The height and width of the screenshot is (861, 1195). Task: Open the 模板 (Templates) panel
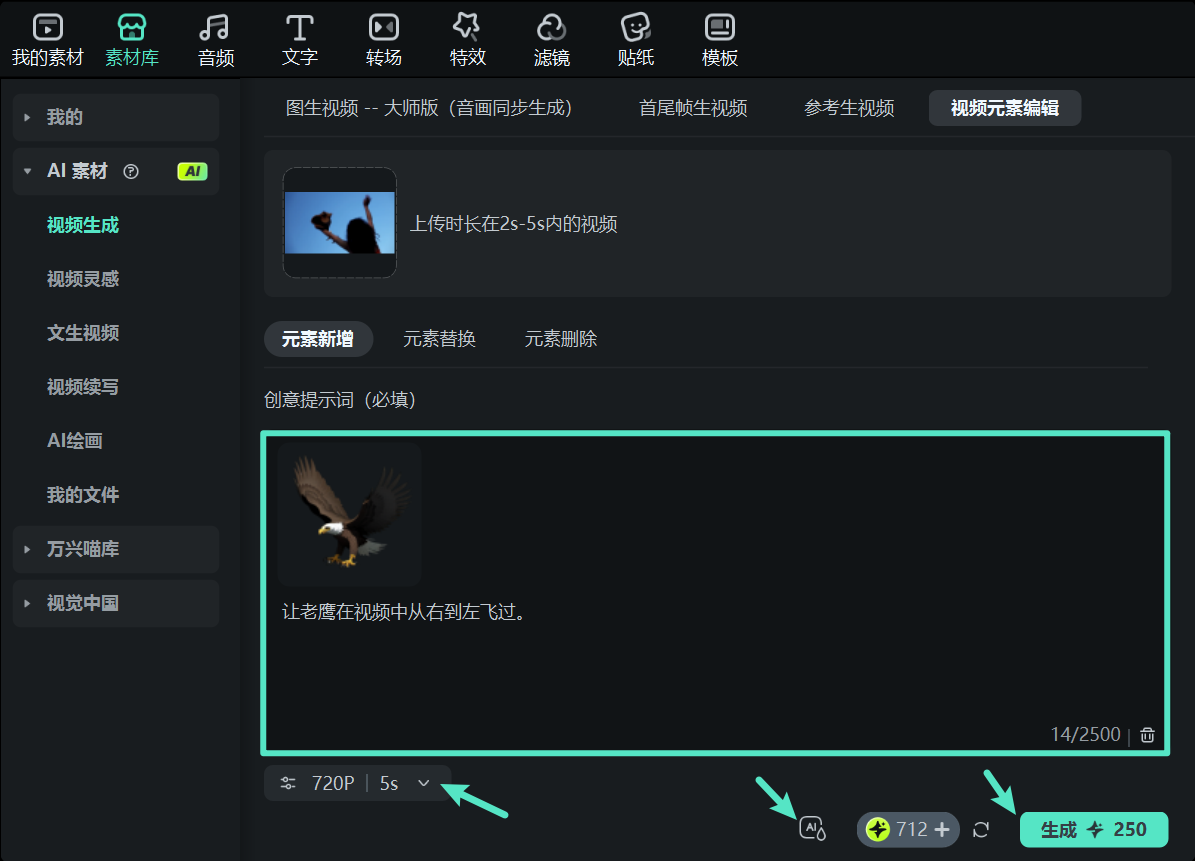[719, 38]
